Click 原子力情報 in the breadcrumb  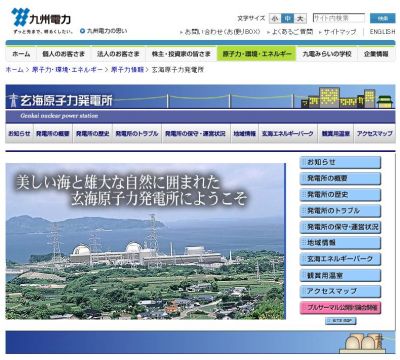(x=127, y=70)
